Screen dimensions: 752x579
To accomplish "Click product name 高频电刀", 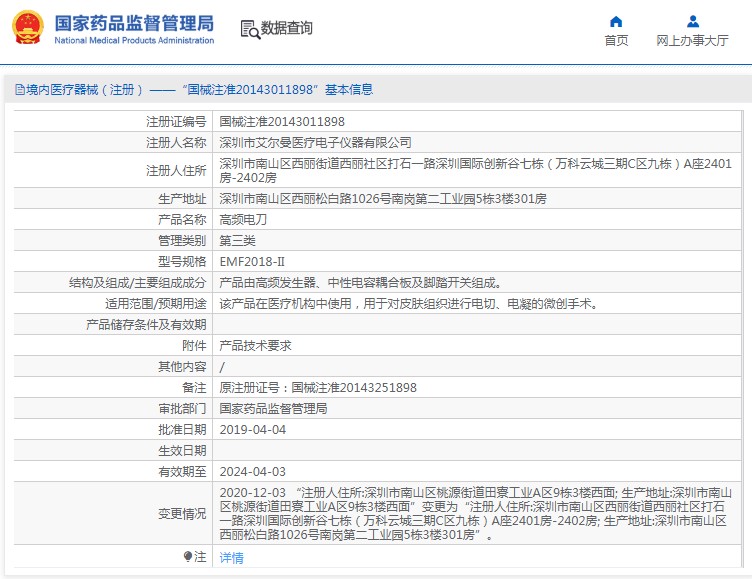I will (243, 220).
